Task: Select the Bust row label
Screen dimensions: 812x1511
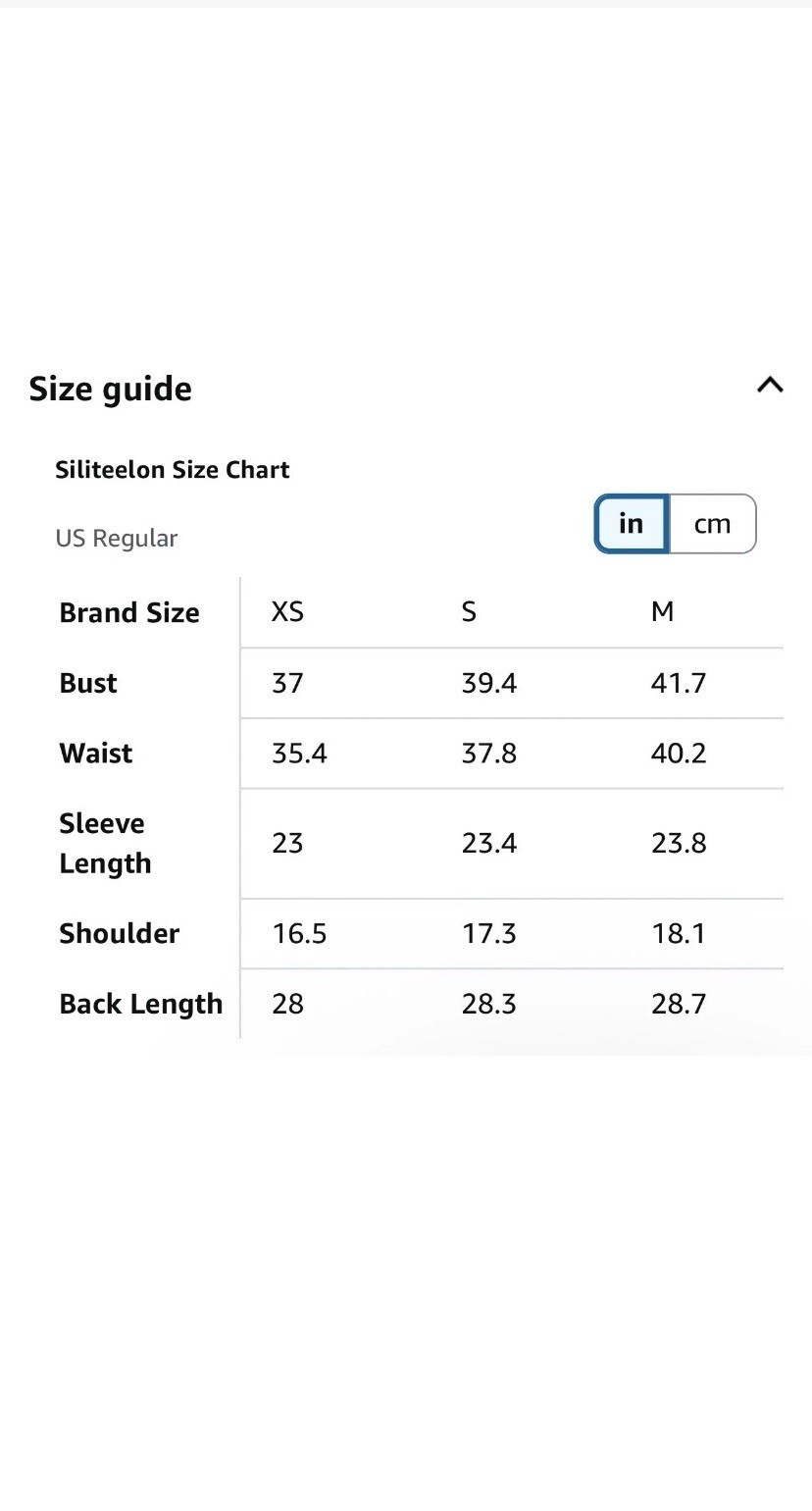Action: tap(88, 683)
